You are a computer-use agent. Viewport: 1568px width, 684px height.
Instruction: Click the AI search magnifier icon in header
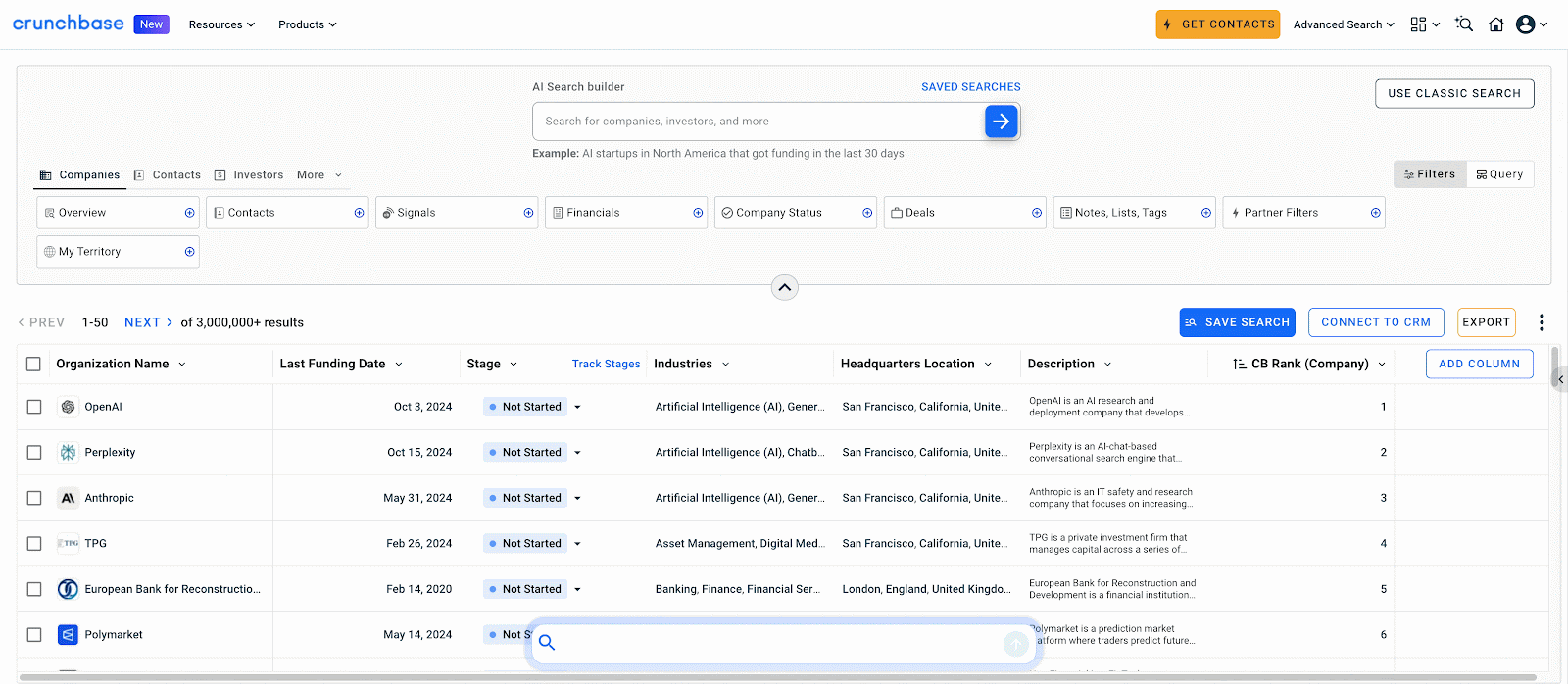point(1464,24)
